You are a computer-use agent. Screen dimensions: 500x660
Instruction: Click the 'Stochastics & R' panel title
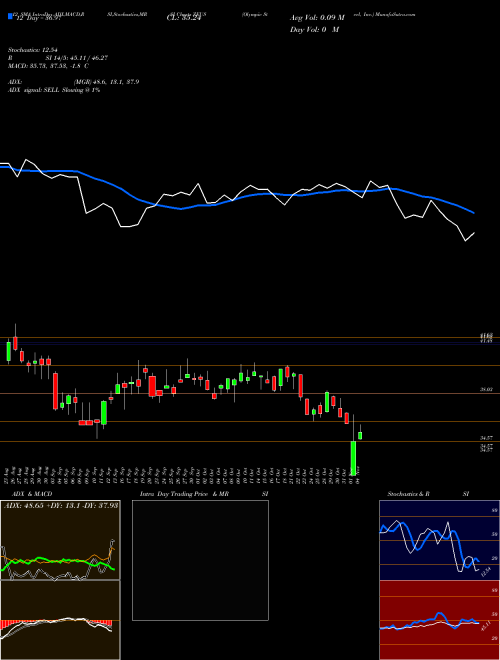409,494
